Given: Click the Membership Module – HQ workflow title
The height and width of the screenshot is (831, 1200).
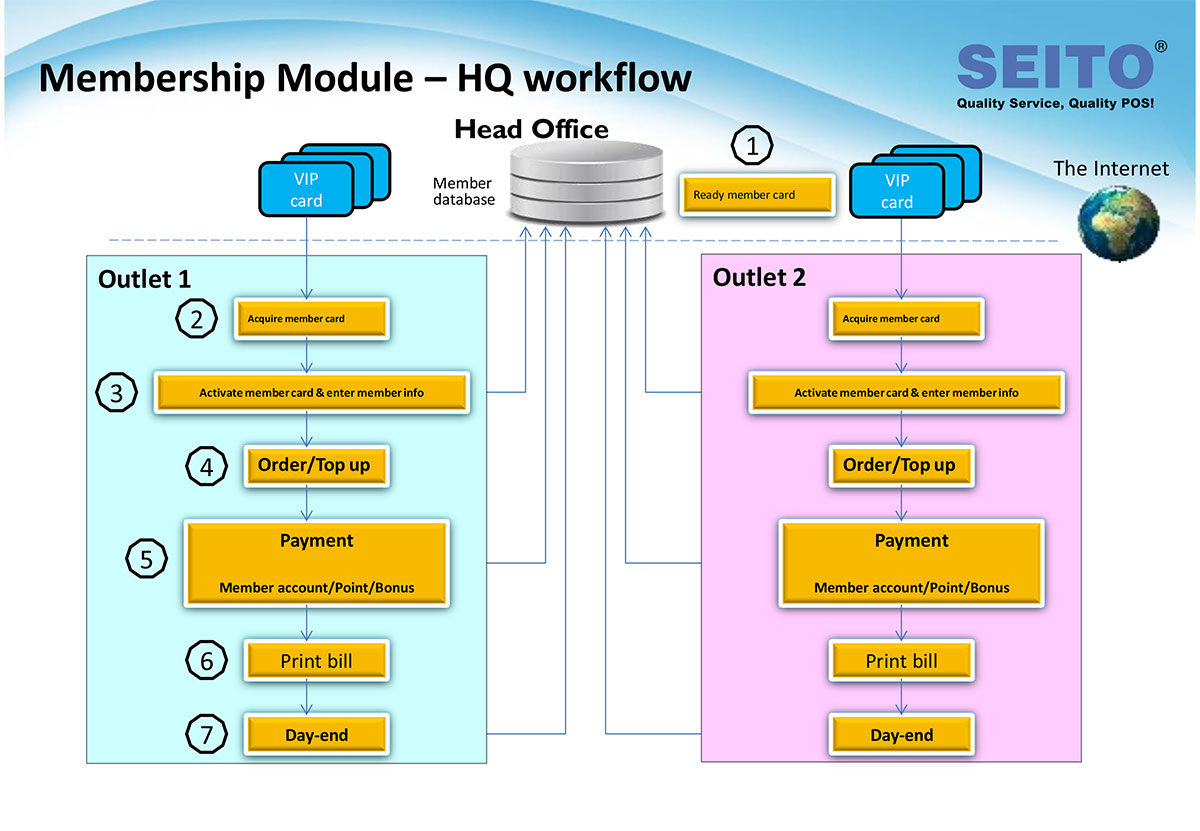Looking at the screenshot, I should [x=365, y=78].
